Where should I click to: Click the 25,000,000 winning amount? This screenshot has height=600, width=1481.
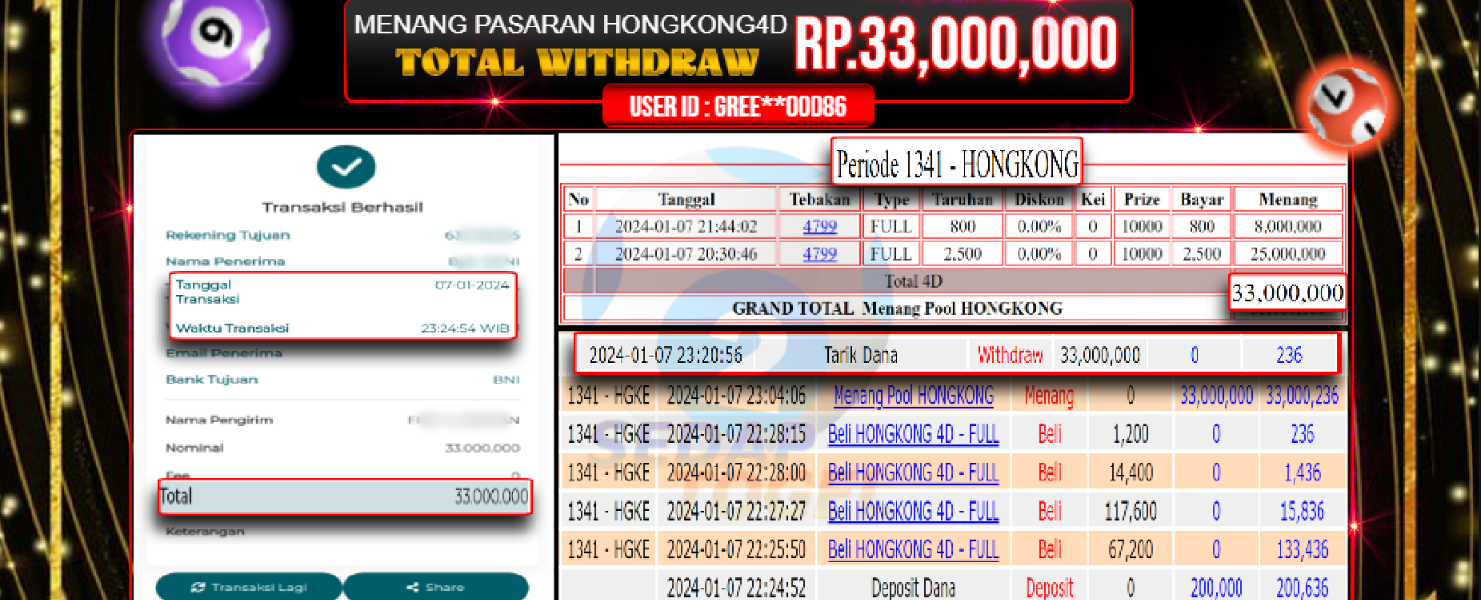pos(1288,254)
